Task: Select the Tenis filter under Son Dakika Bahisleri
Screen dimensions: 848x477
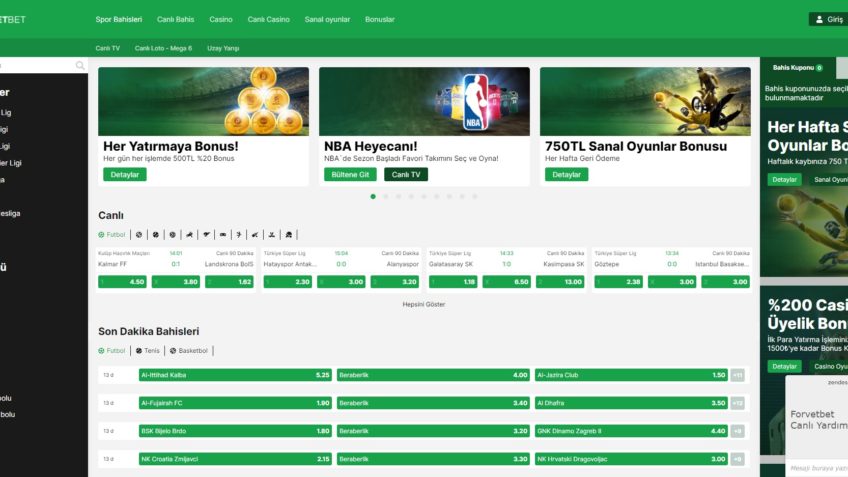Action: point(147,351)
